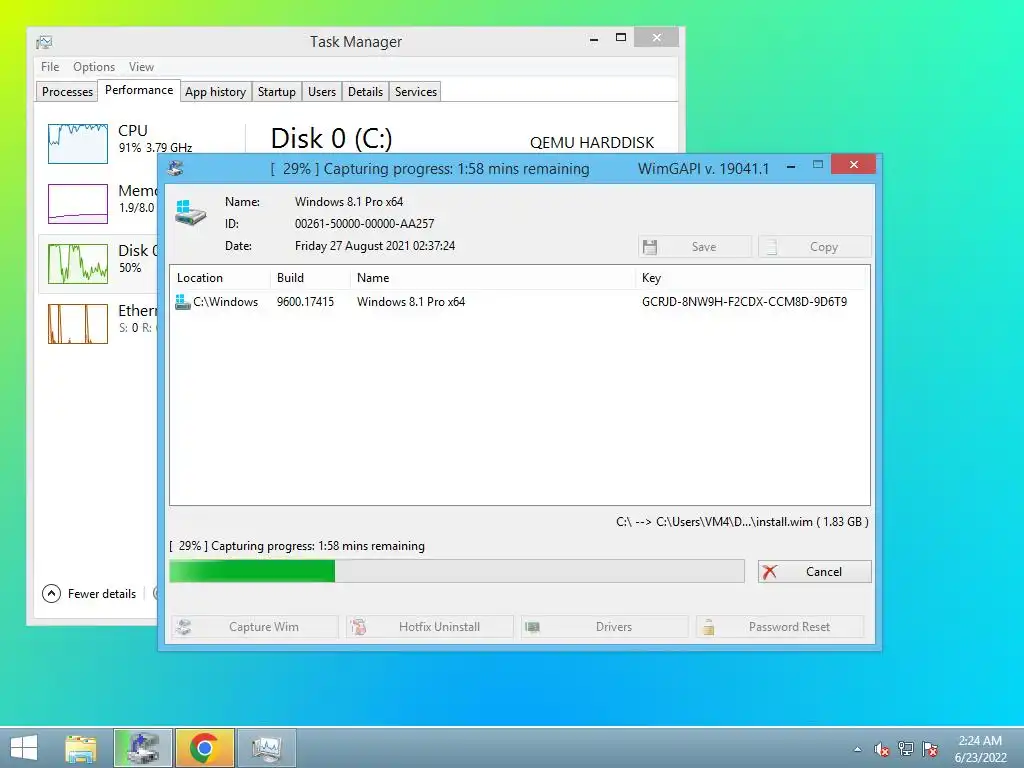Click the muted volume tray icon

[882, 749]
